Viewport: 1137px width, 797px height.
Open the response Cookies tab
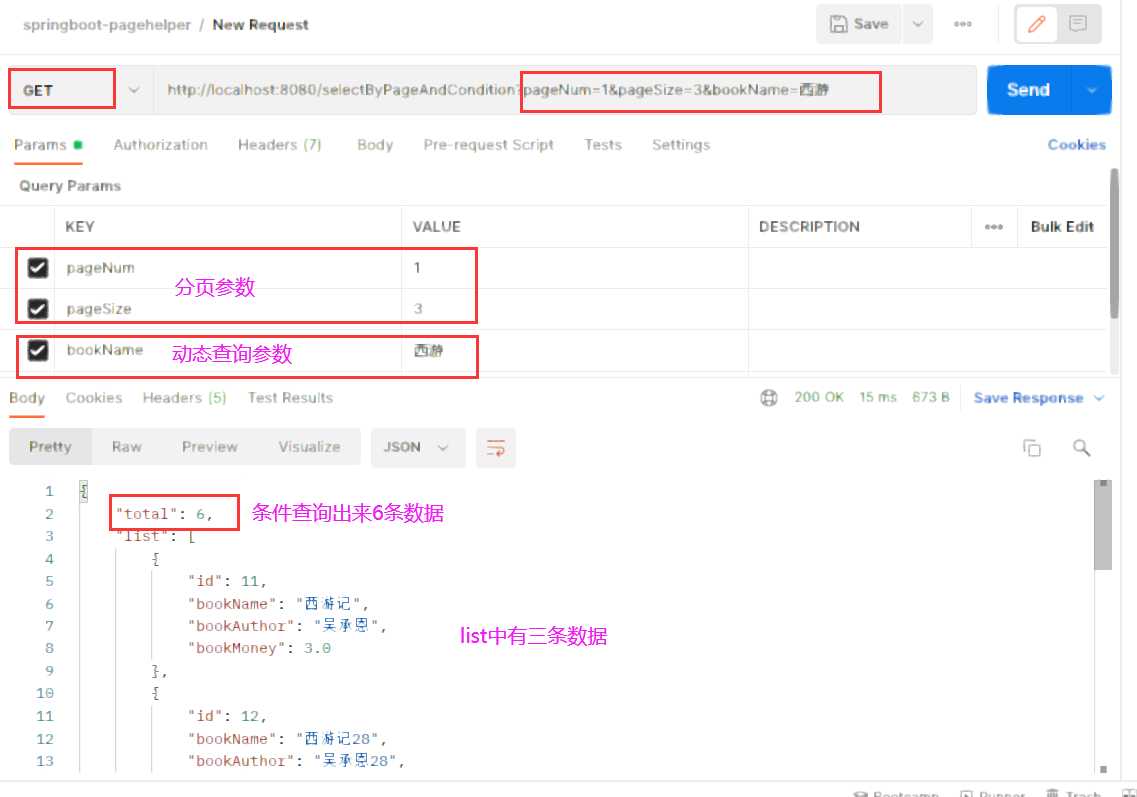pos(94,398)
